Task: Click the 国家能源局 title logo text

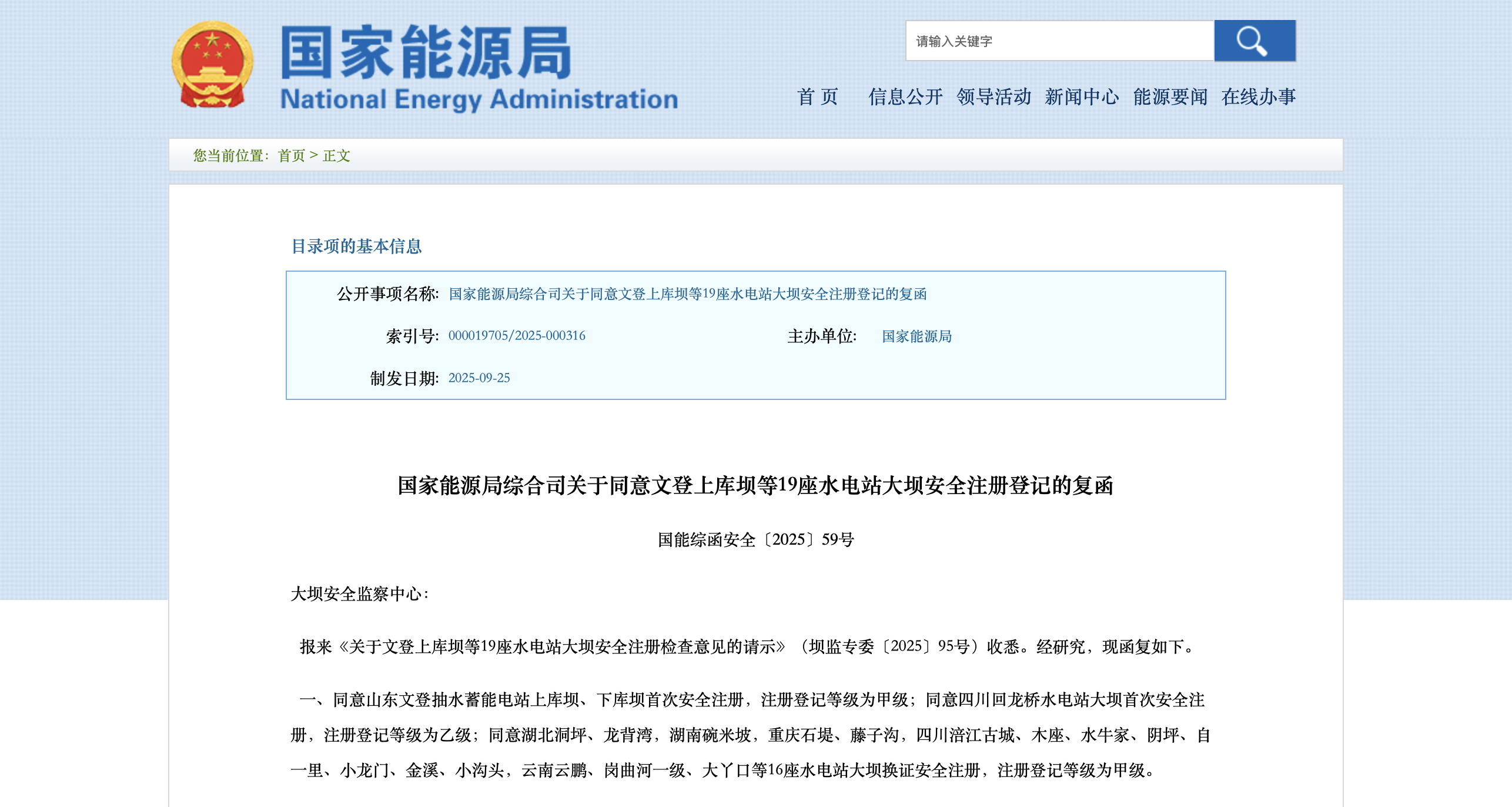Action: pyautogui.click(x=426, y=52)
